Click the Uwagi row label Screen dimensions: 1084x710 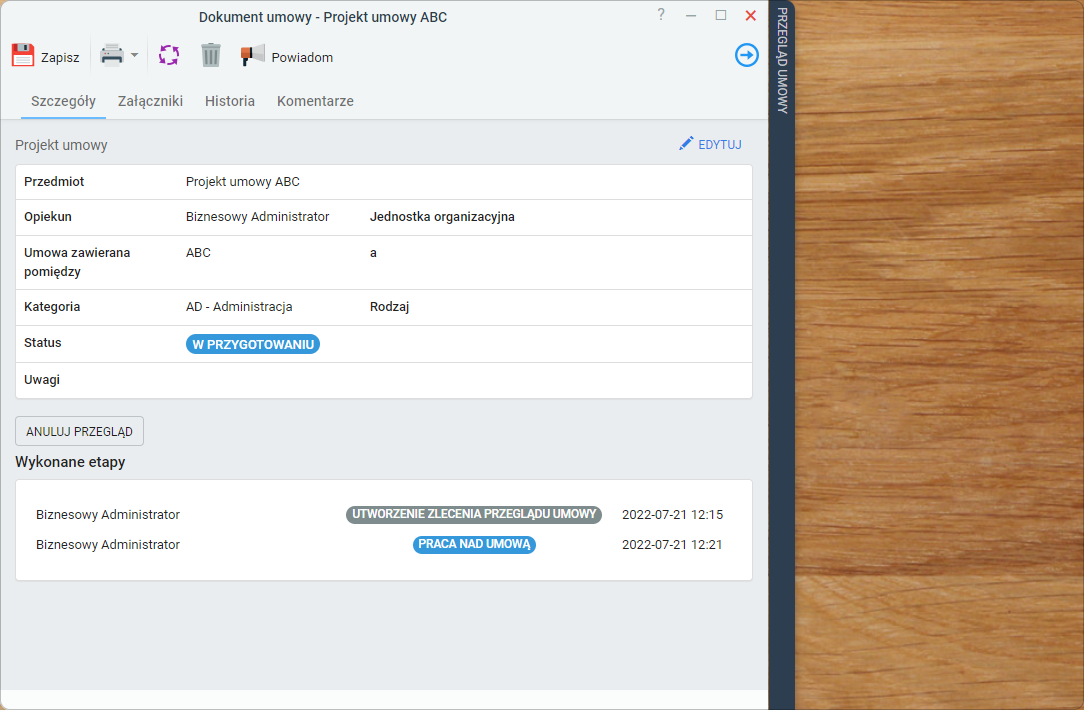coord(42,380)
